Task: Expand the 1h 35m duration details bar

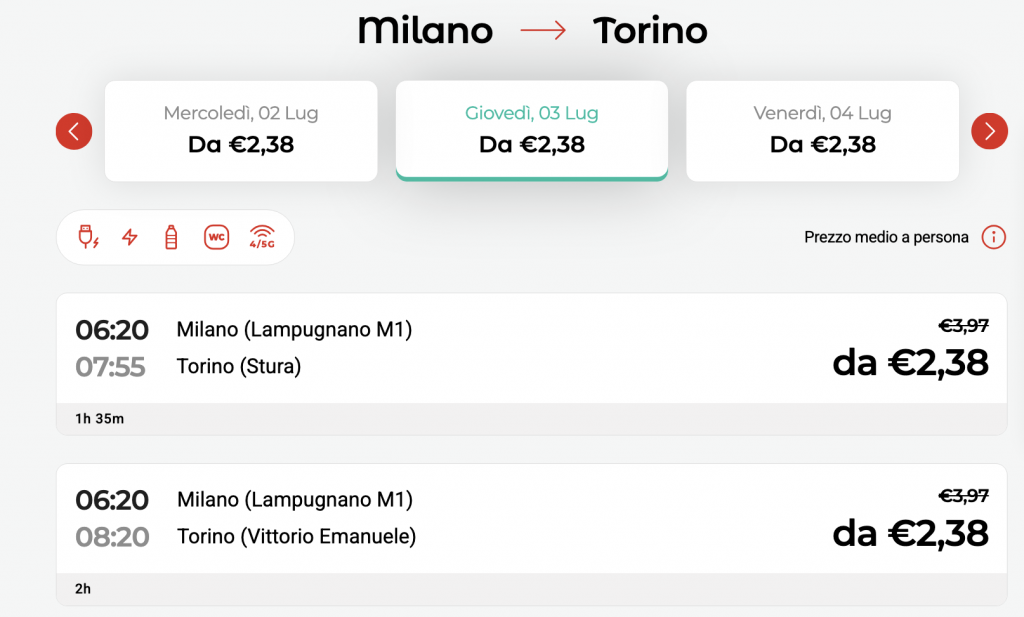Action: pos(532,419)
